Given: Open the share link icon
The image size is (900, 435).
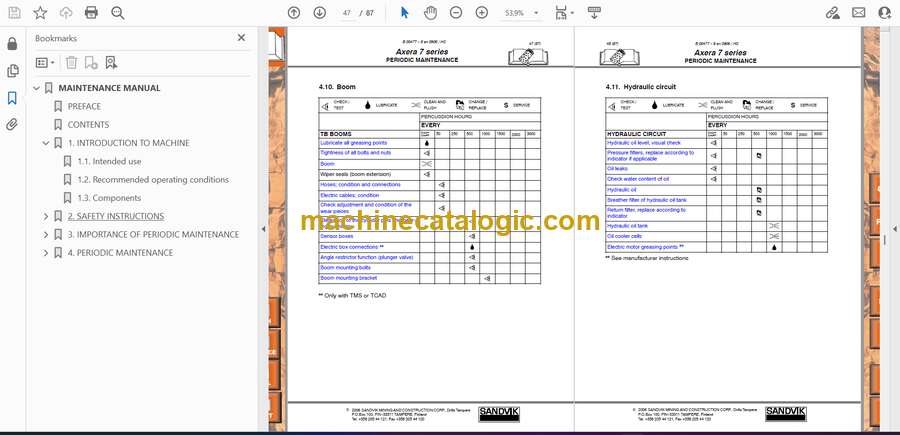Looking at the screenshot, I should [x=832, y=13].
